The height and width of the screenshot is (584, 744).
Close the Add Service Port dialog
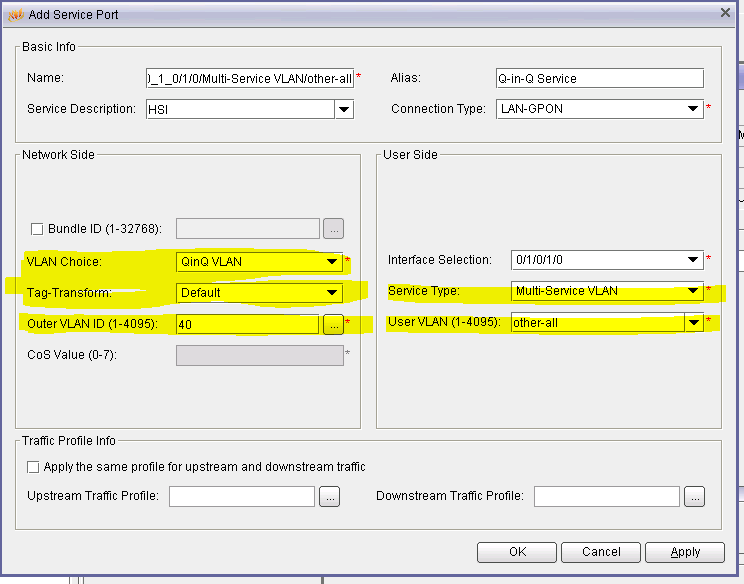[725, 12]
